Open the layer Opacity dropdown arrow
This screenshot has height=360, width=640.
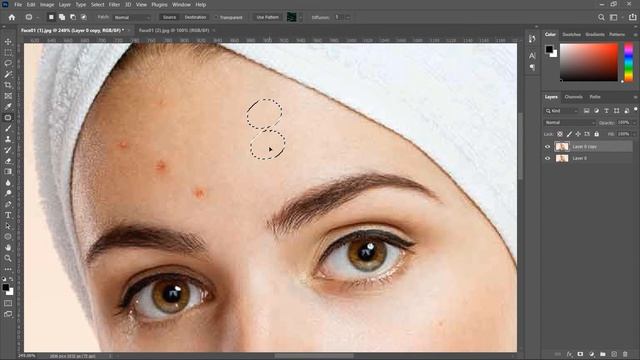coord(634,122)
